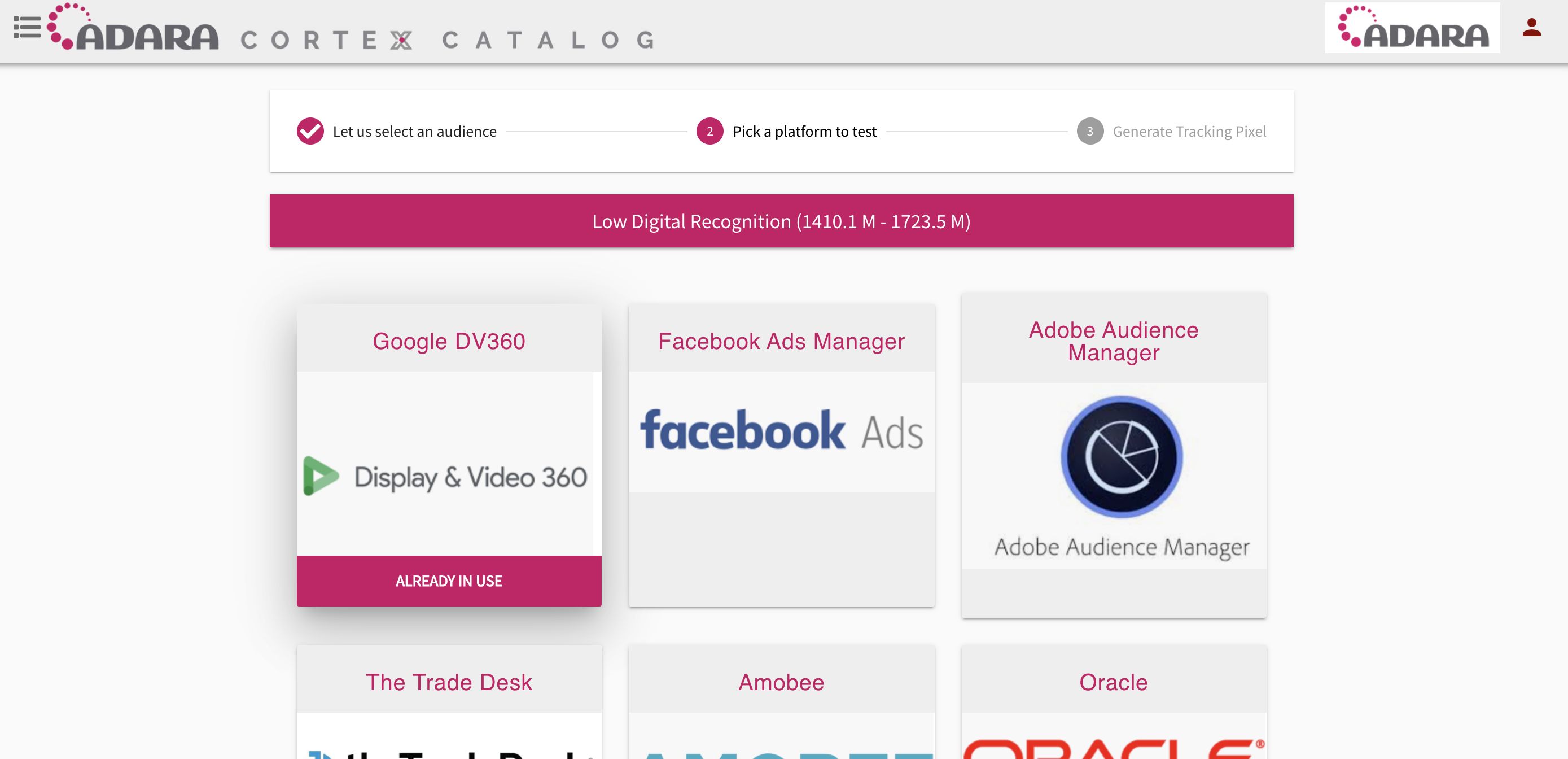1568x759 pixels.
Task: Select 'Pick a platform to test' step
Action: [x=805, y=132]
